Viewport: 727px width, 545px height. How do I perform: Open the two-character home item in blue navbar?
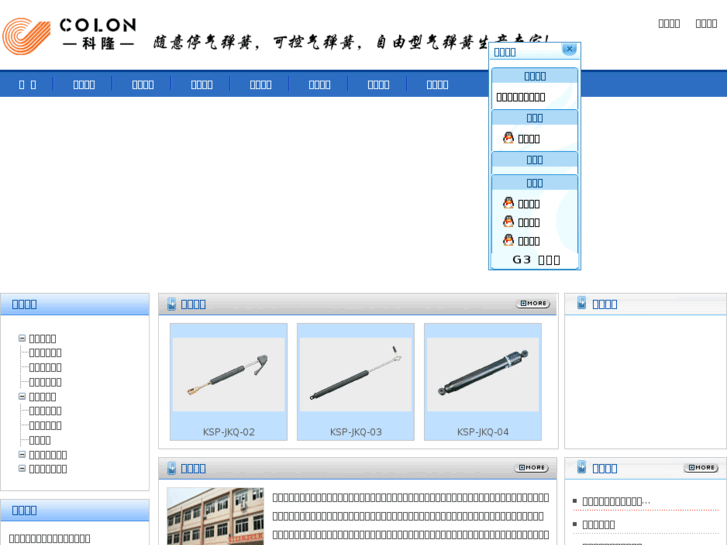click(27, 84)
